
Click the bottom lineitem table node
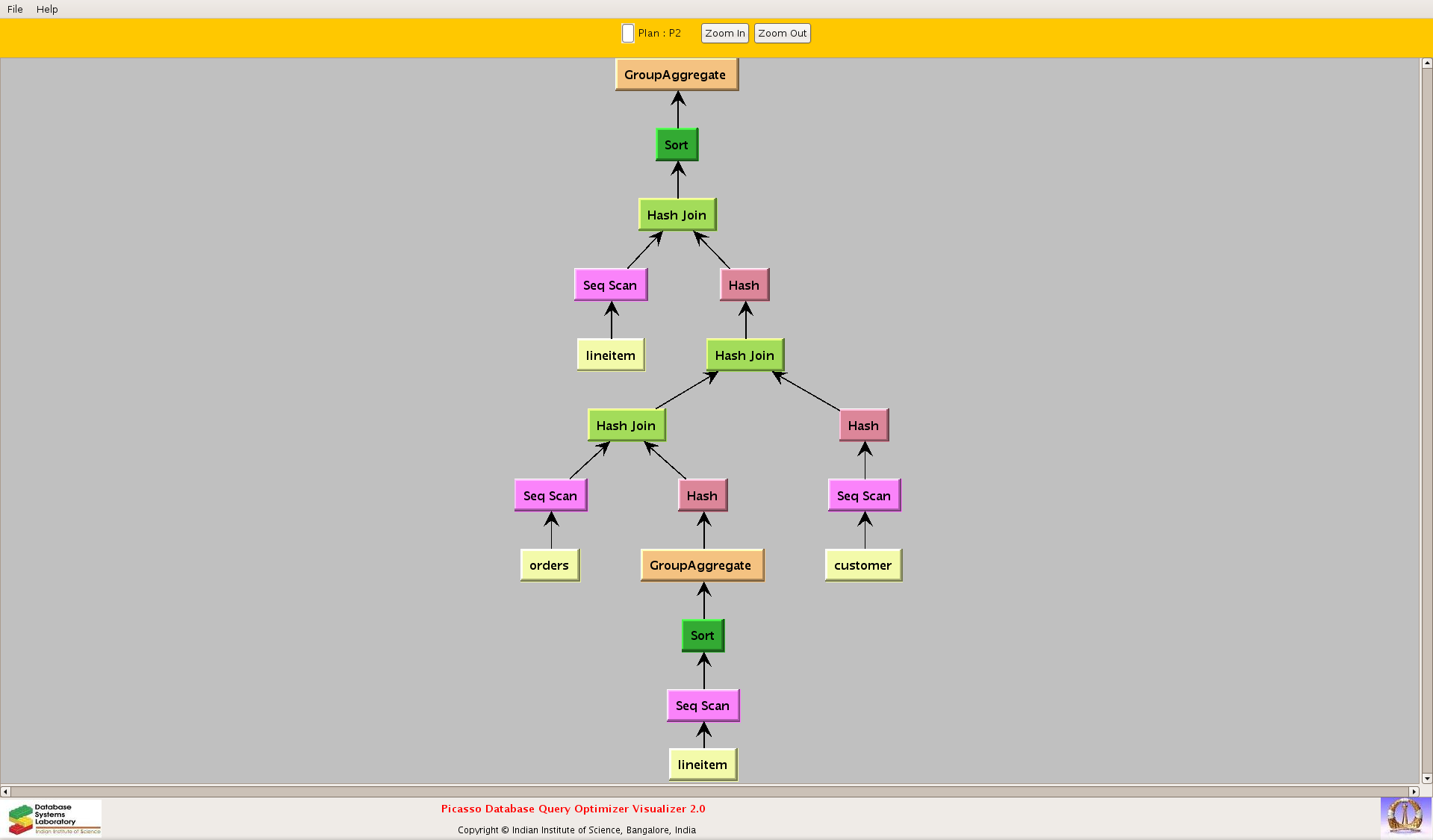(x=702, y=765)
